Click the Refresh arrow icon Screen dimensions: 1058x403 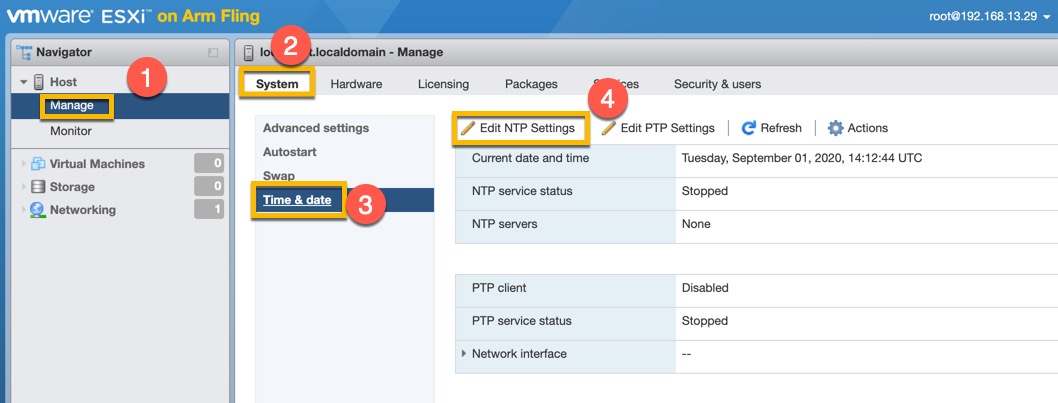[x=748, y=128]
